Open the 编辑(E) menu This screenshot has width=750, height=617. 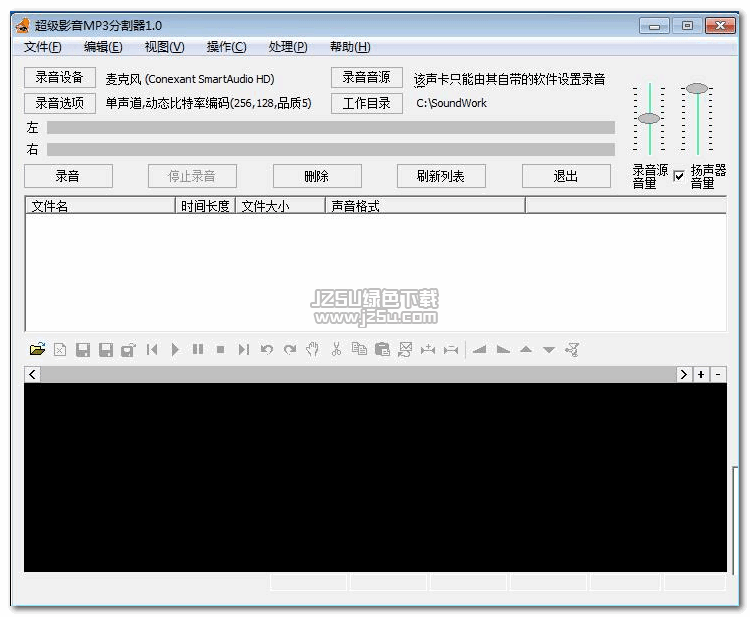[103, 47]
